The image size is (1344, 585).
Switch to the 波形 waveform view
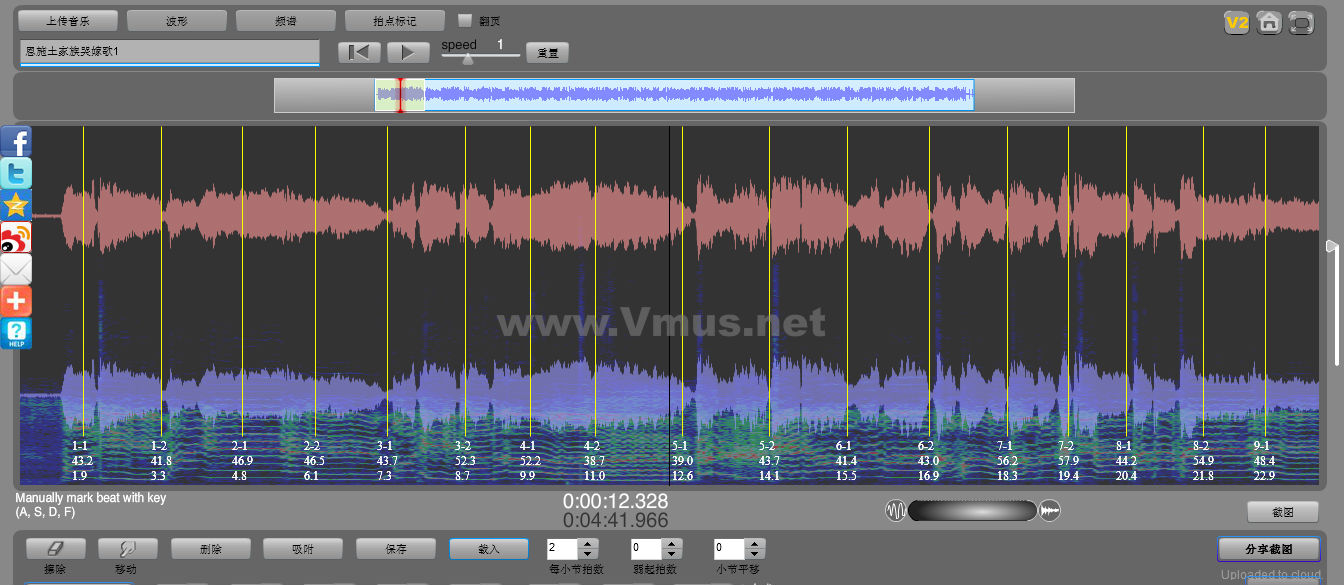[x=177, y=20]
